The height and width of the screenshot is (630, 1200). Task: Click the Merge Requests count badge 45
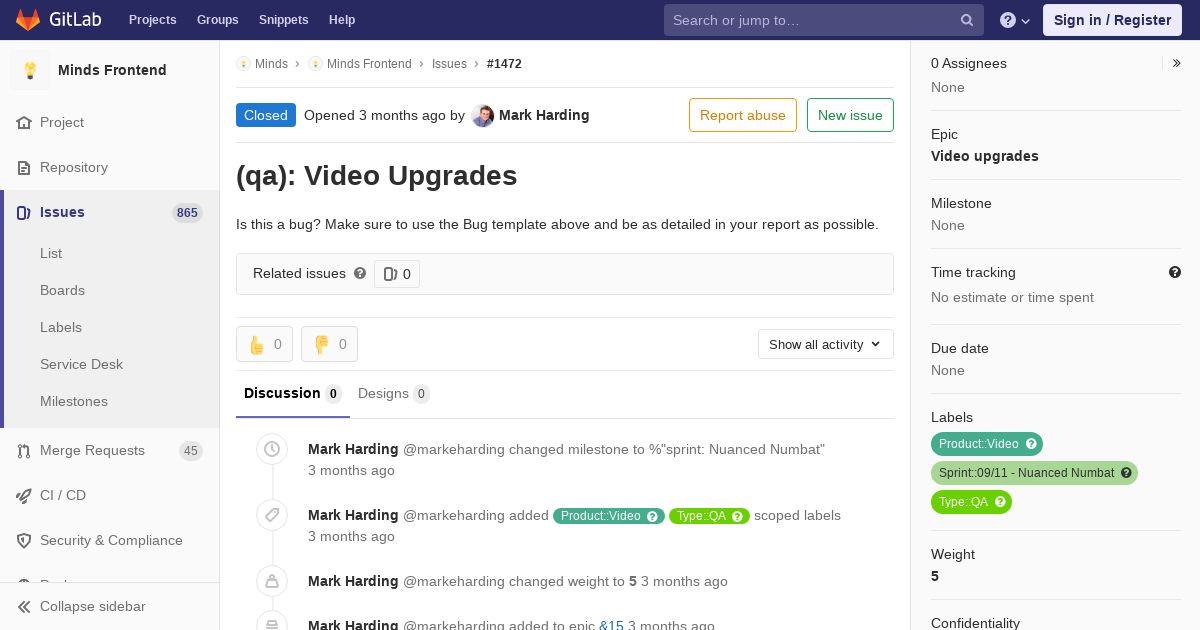click(x=190, y=451)
